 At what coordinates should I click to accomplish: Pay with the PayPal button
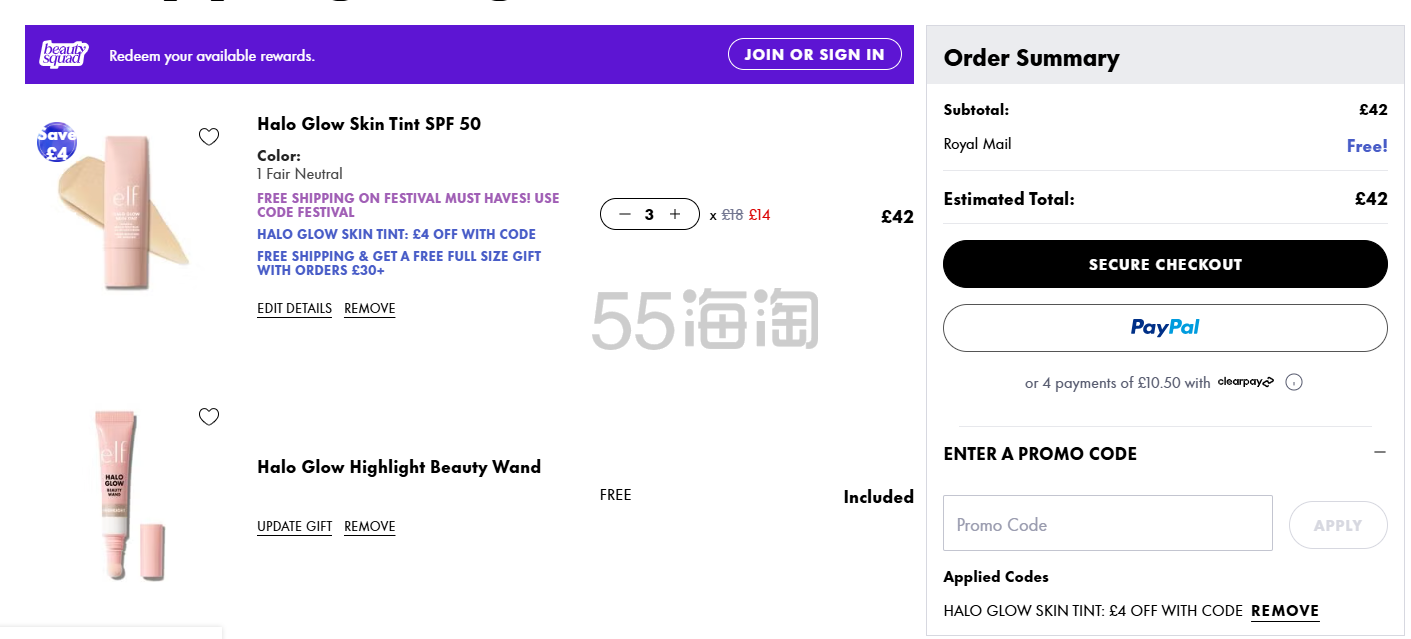(1165, 328)
